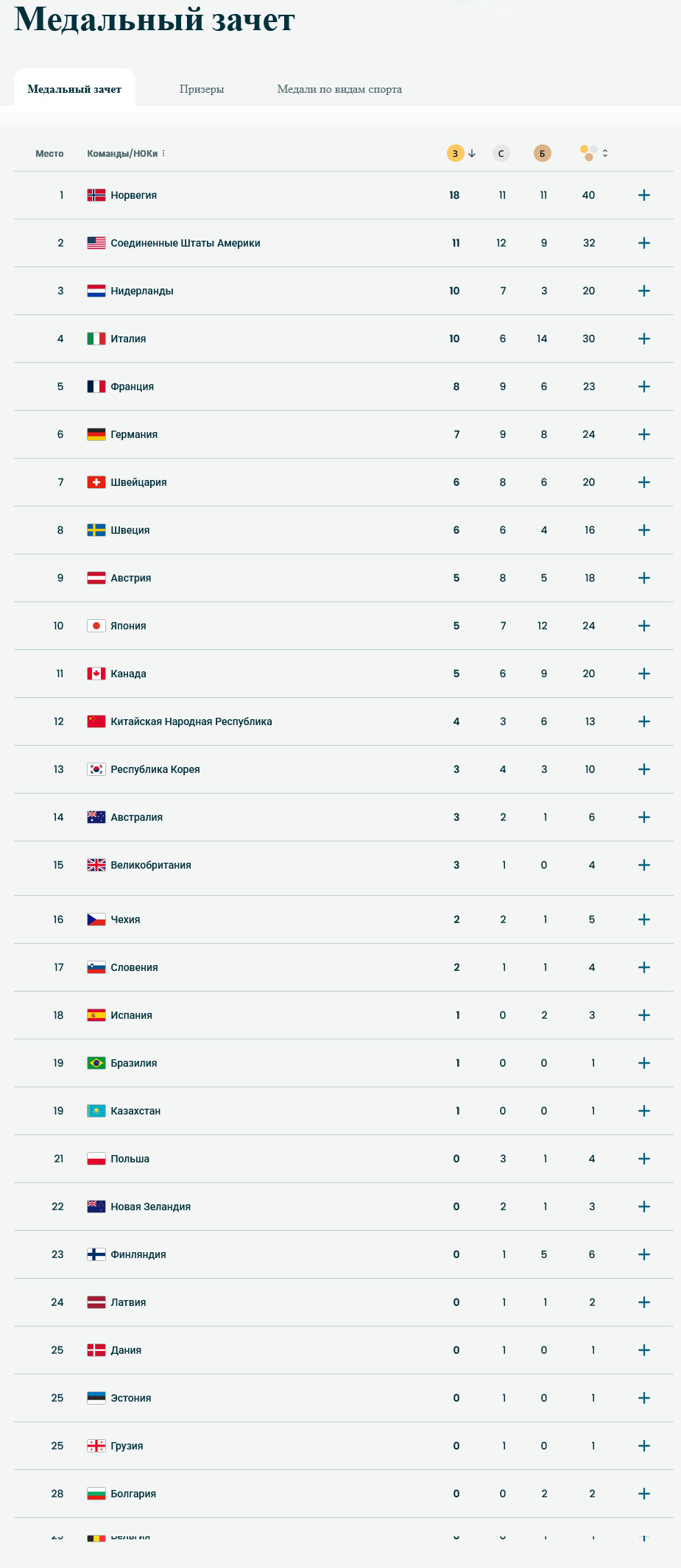Expand the Германия row with plus

click(644, 434)
